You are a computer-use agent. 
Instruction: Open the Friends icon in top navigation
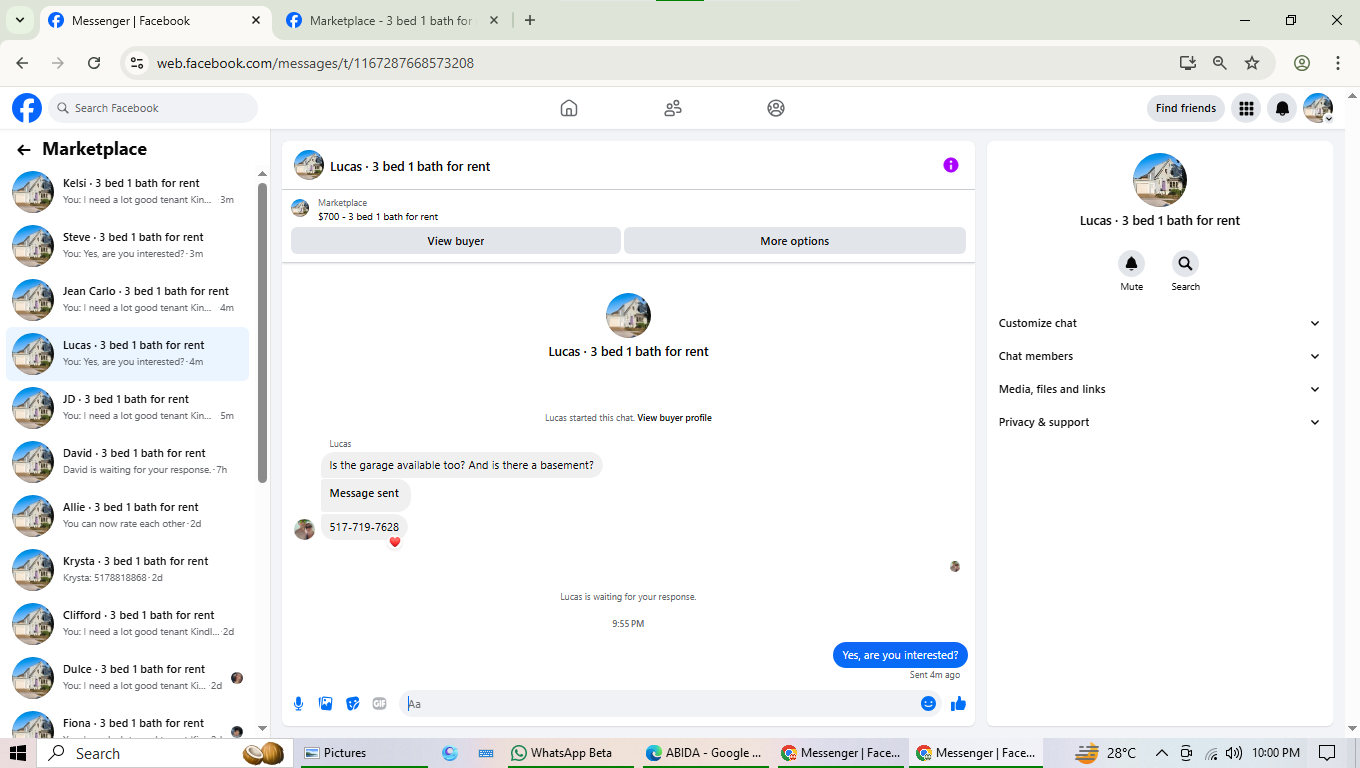point(673,108)
